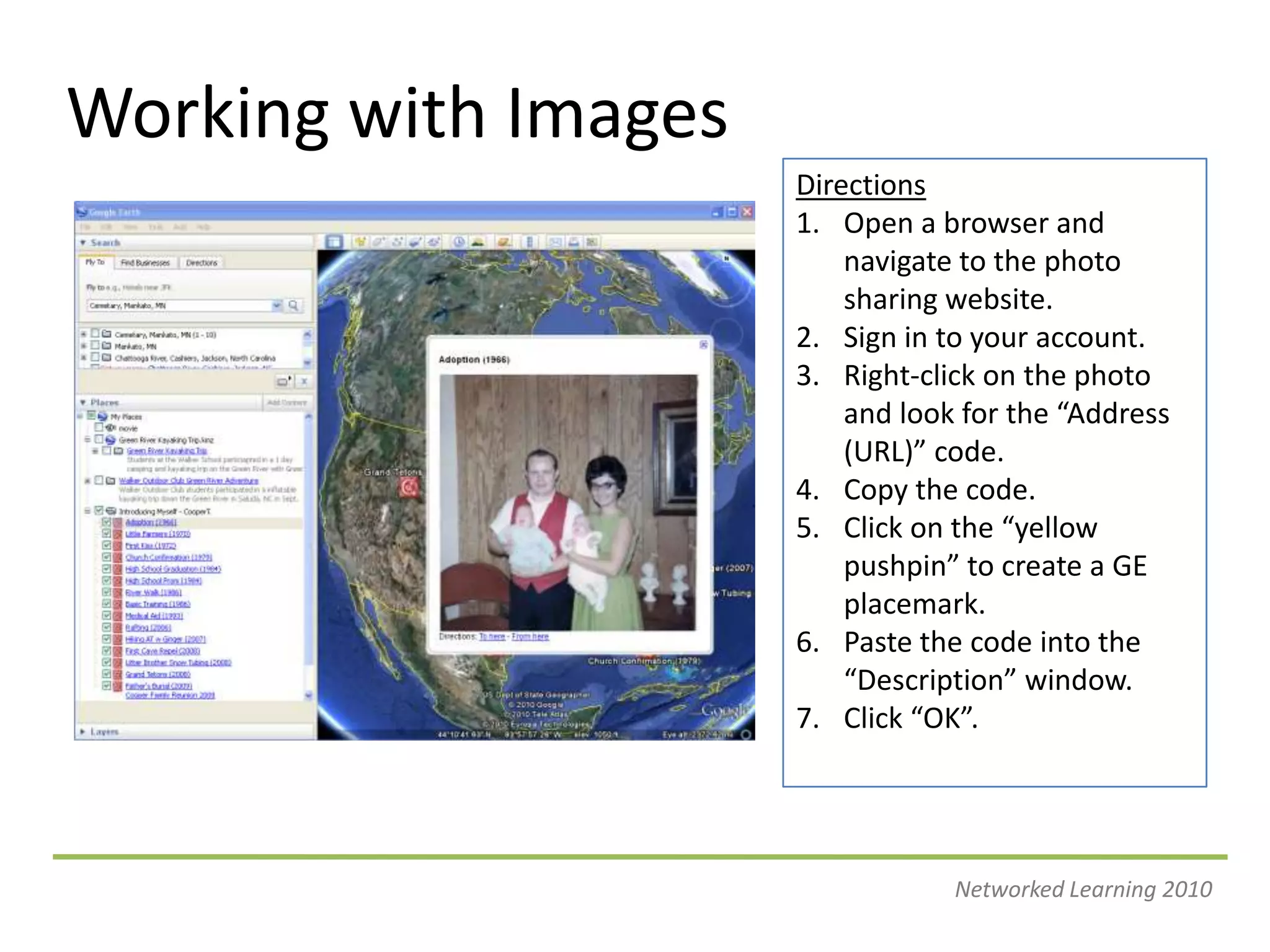
Task: Click the search magnifier button
Action: [x=294, y=306]
